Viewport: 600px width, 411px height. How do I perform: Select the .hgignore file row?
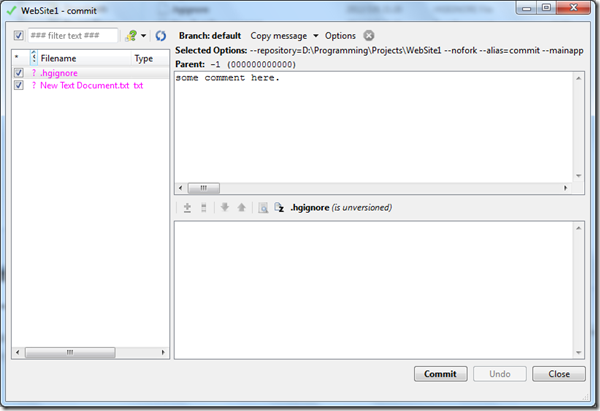tap(90, 73)
